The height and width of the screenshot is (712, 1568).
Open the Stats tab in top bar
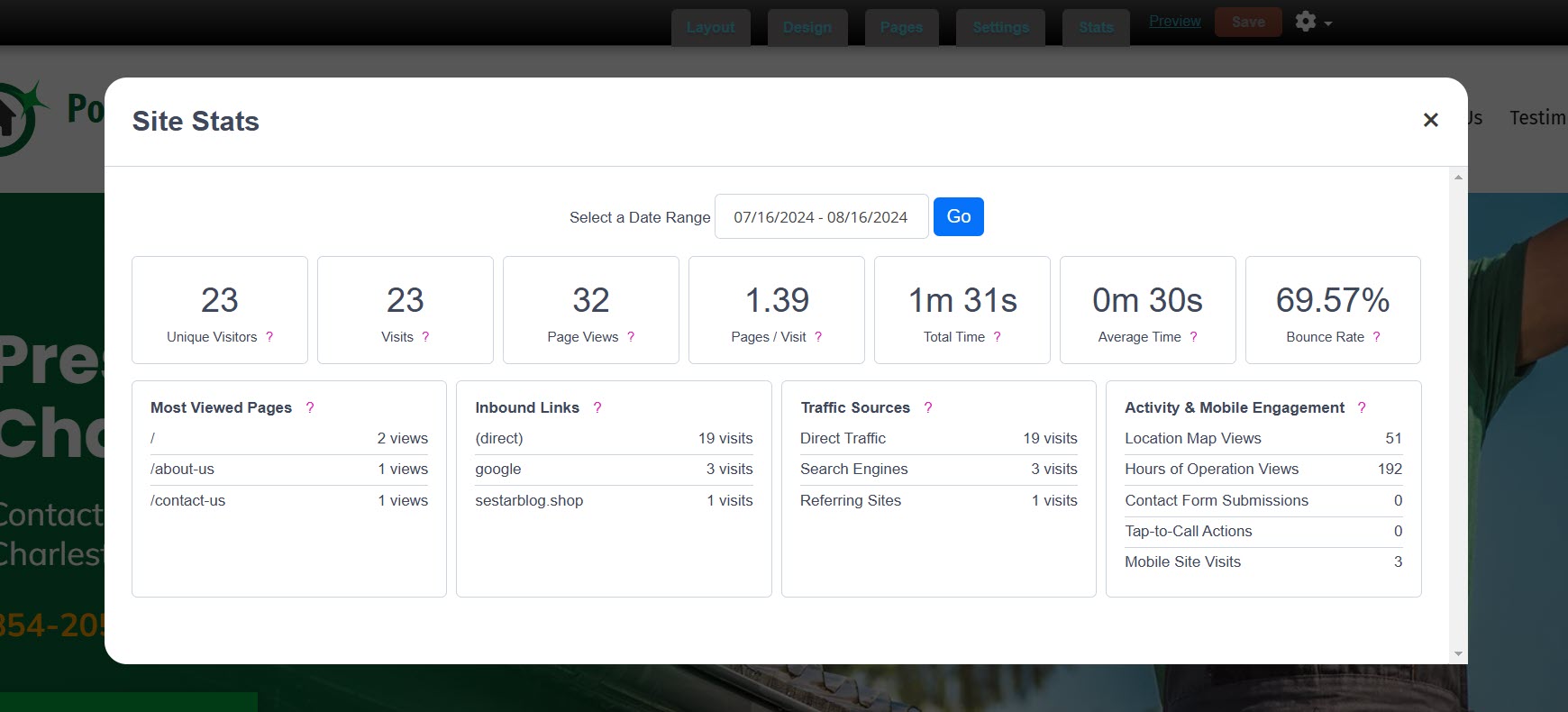1096,27
